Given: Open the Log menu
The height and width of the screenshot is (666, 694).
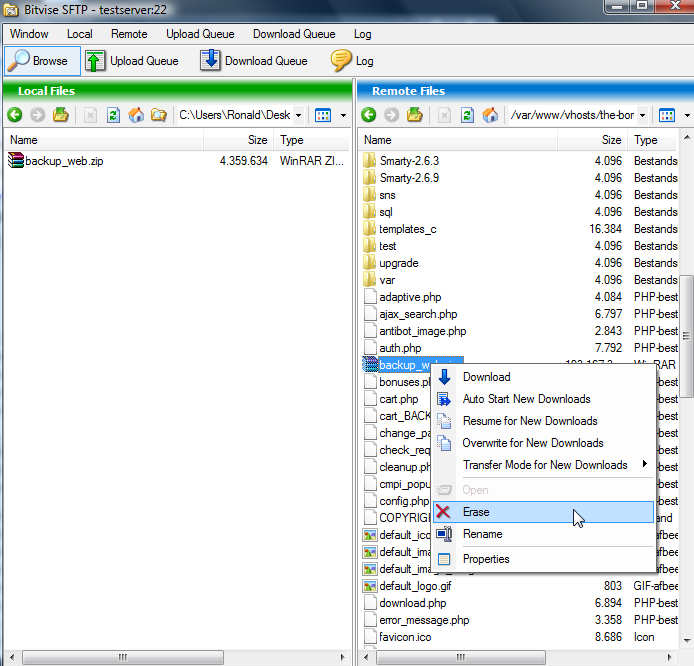Looking at the screenshot, I should [x=362, y=34].
